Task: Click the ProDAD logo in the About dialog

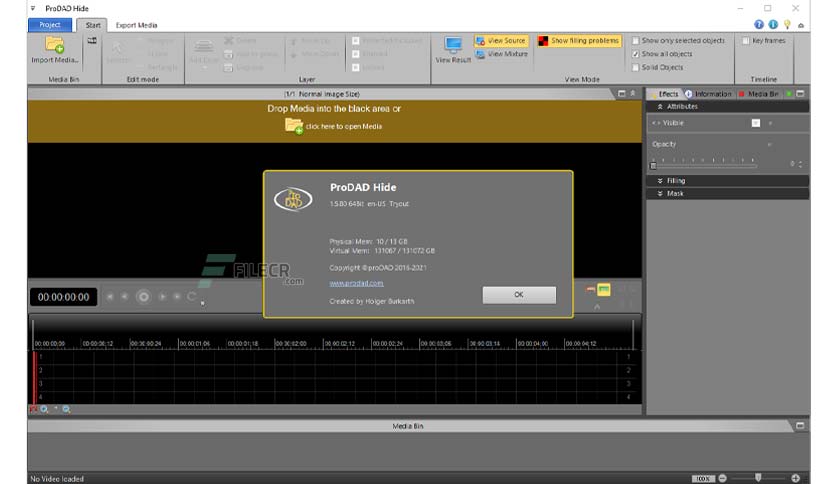Action: 293,199
